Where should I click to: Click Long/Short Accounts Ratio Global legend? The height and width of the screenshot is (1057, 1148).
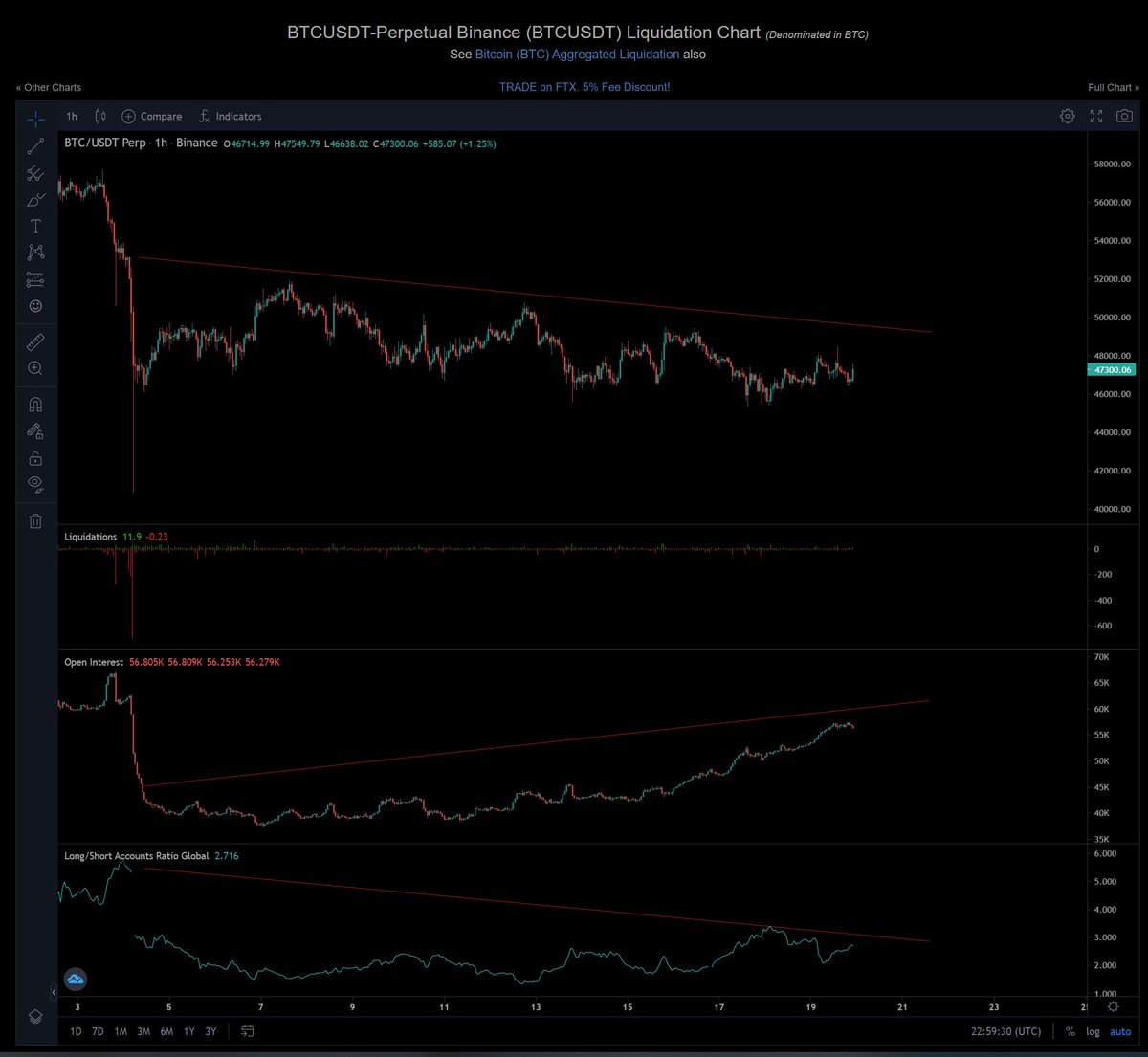[136, 855]
